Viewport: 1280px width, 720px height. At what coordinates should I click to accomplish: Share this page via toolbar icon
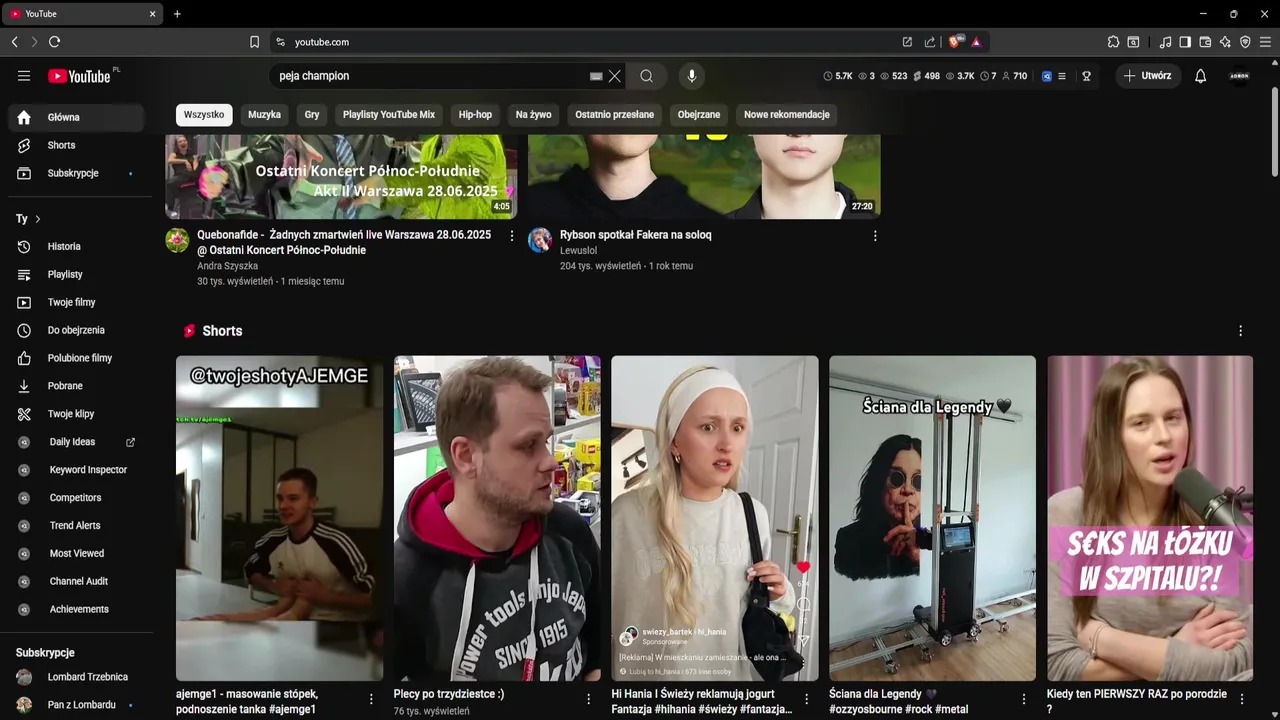point(930,42)
